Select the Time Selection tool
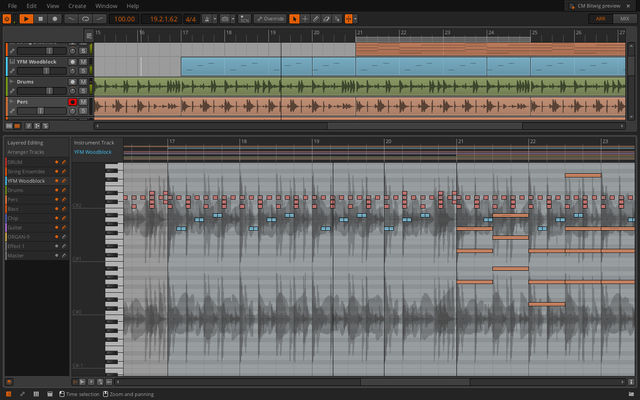 (305, 19)
